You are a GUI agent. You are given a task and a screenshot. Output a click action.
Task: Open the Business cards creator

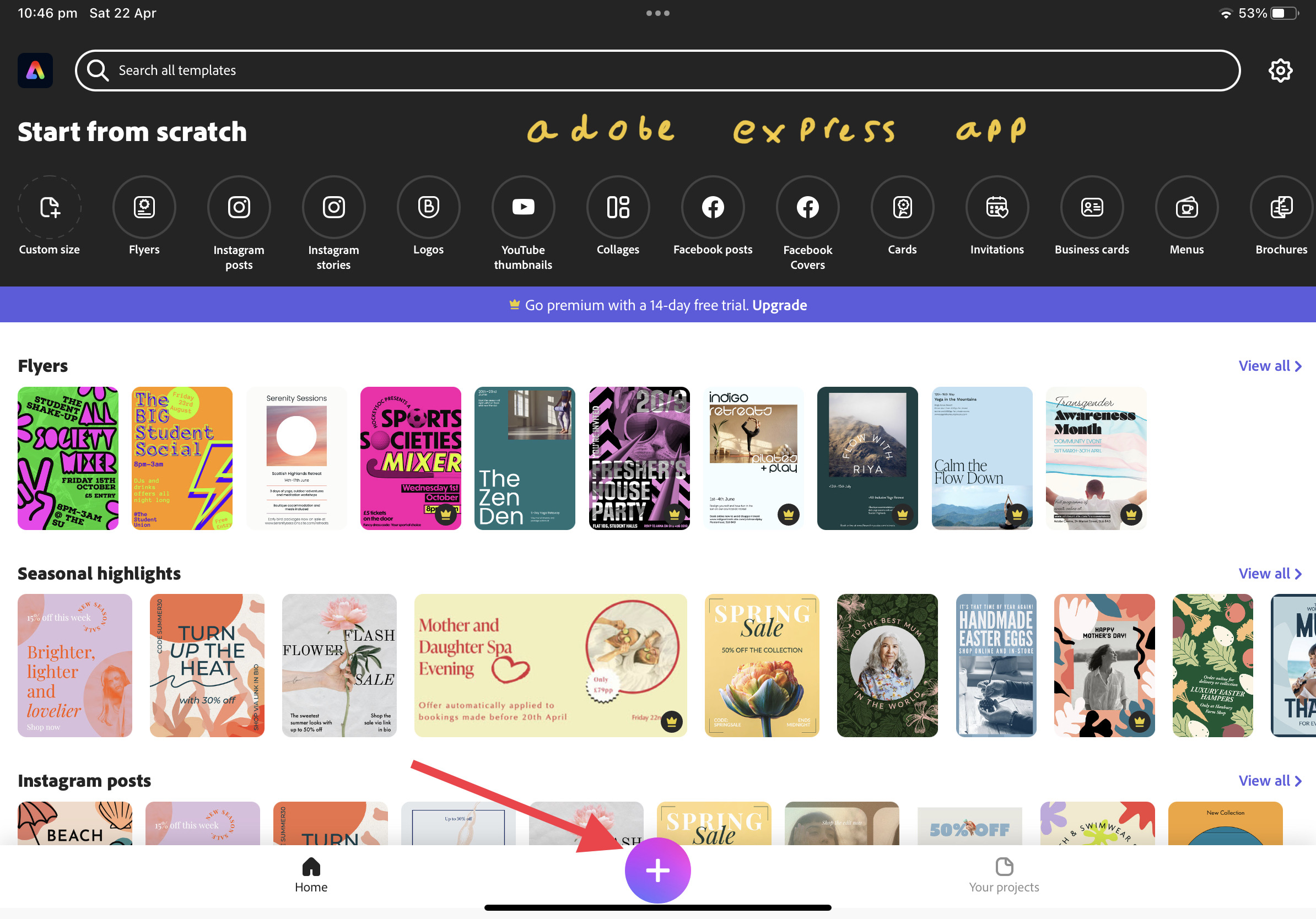[x=1091, y=207]
